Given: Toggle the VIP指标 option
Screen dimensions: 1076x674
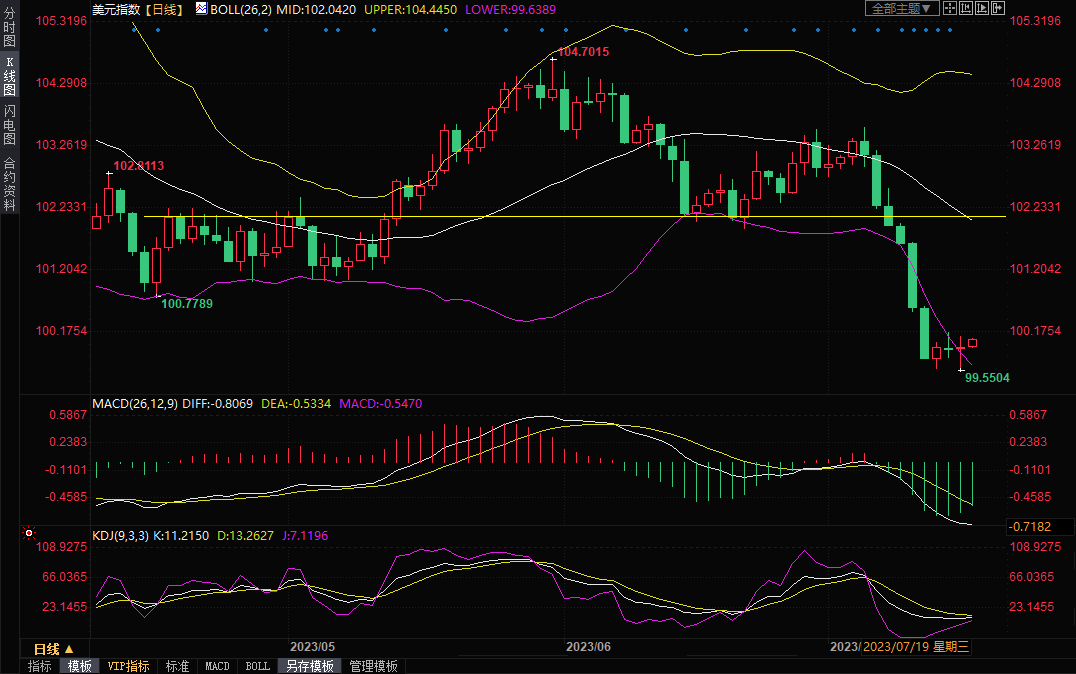Looking at the screenshot, I should 128,666.
